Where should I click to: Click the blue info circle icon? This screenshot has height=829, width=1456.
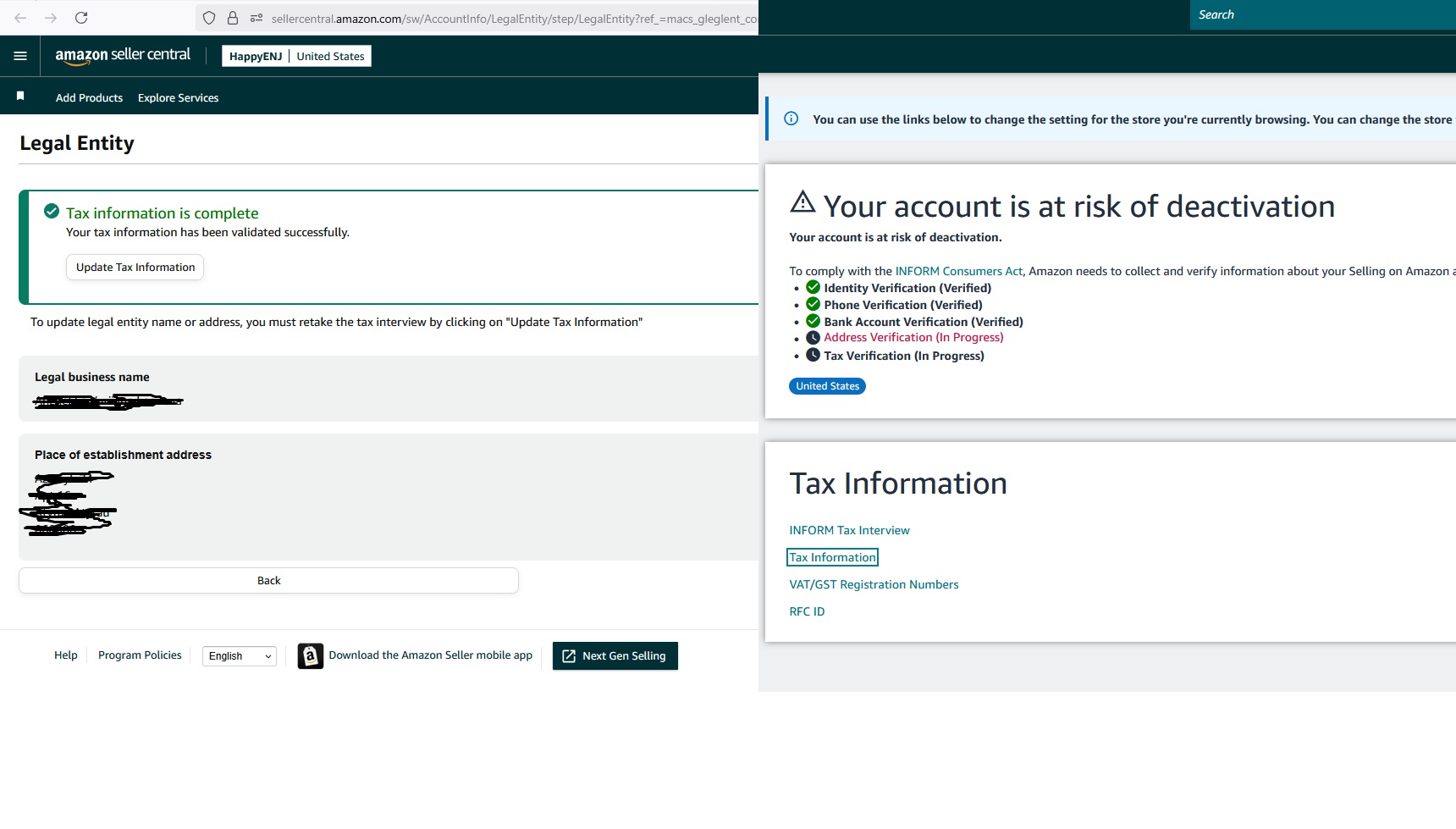(x=791, y=119)
